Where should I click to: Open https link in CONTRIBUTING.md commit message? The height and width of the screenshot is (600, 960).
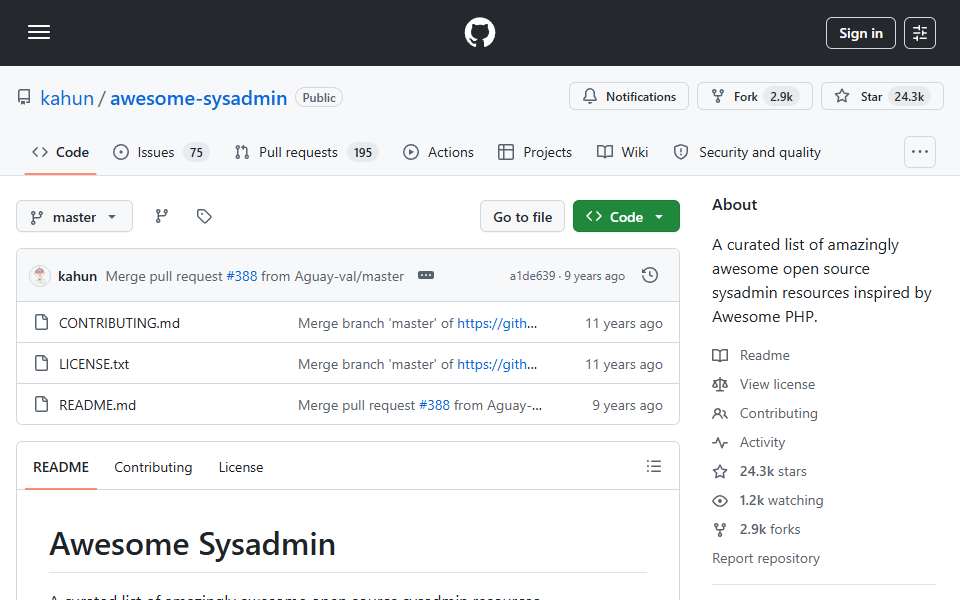[x=497, y=323]
